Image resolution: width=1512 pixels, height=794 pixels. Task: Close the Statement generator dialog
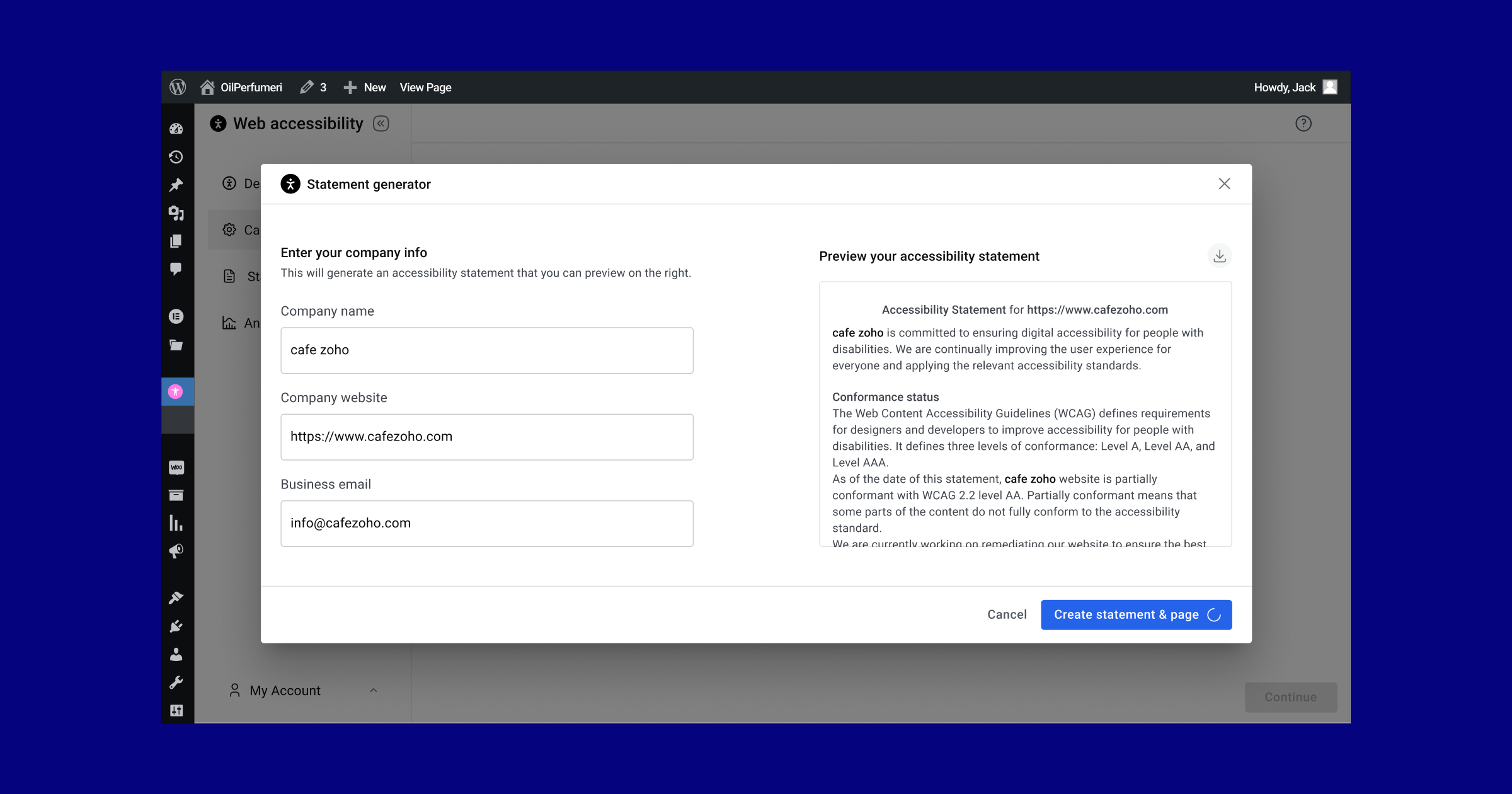click(x=1224, y=183)
